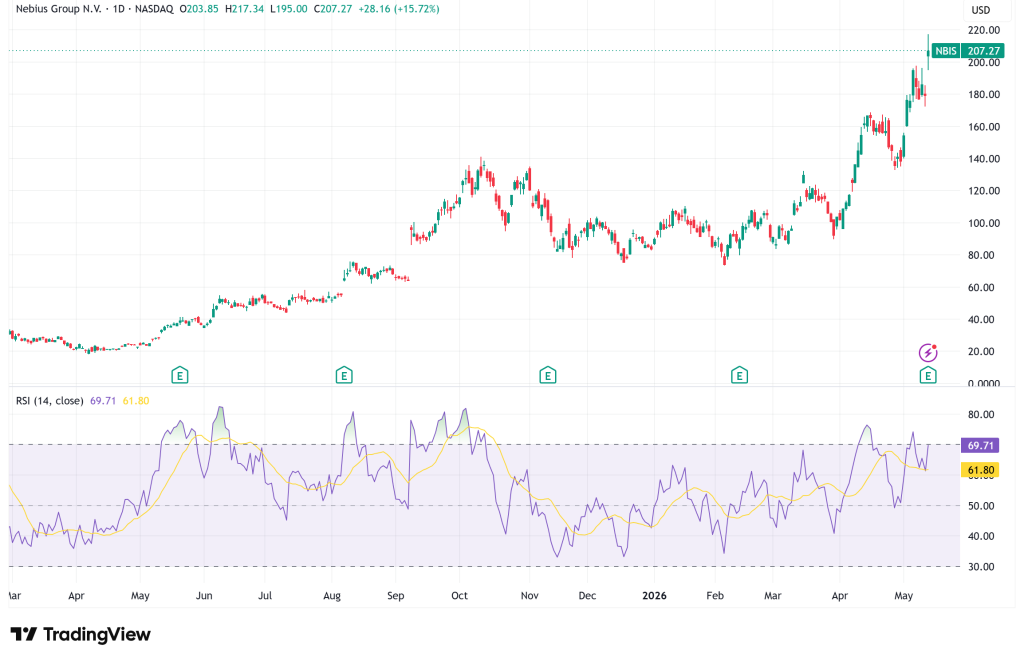
Task: Select the 207.27 current price label
Action: (x=983, y=51)
